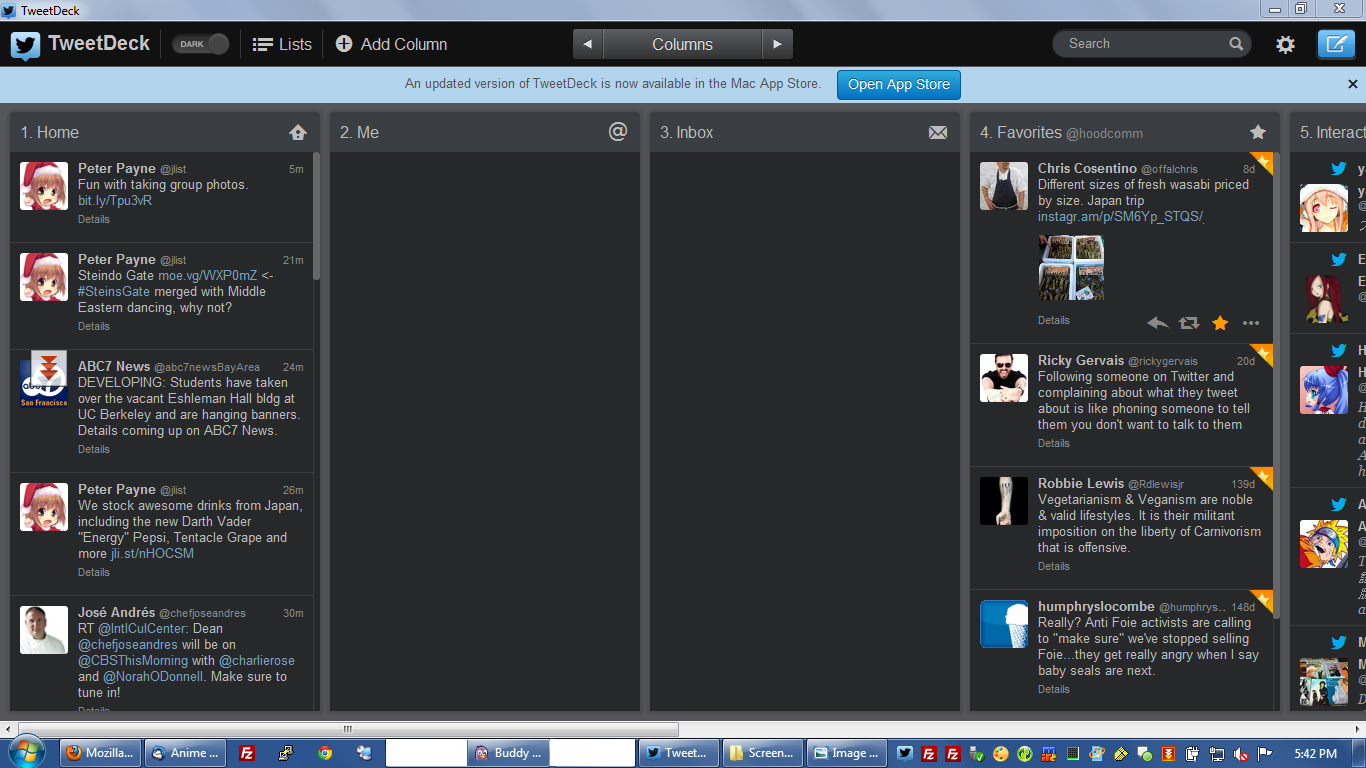Click the humphryslocombe avatar
Screen dimensions: 1366x768
pos(1004,624)
